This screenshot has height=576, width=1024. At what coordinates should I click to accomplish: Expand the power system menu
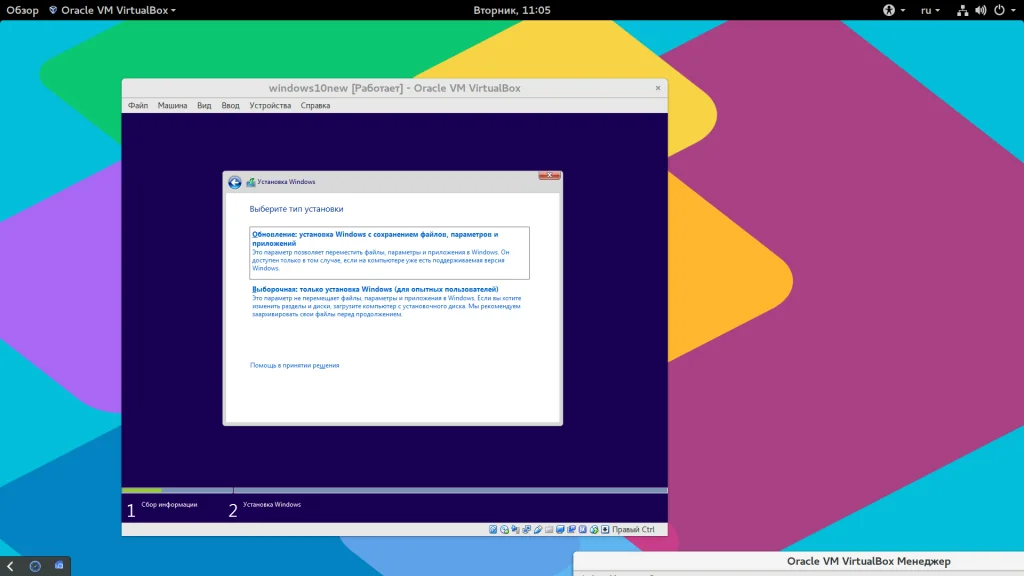click(x=1002, y=10)
